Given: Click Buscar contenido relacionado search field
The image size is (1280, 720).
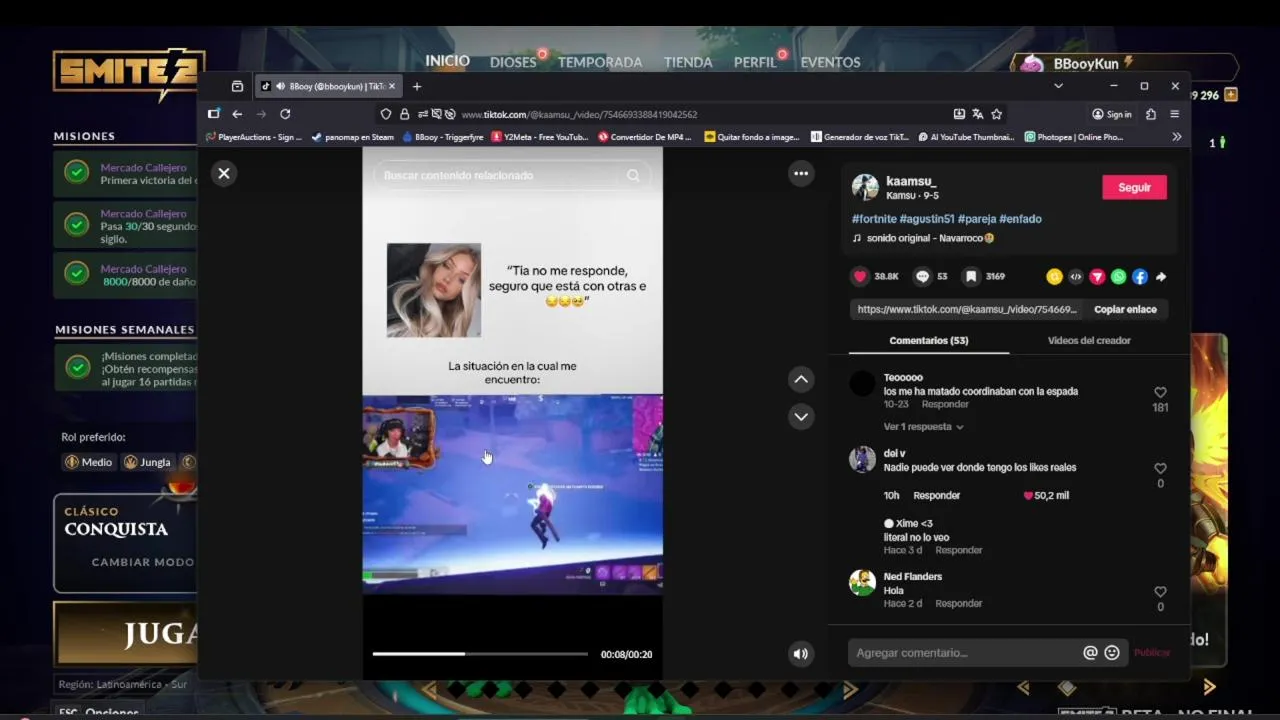Looking at the screenshot, I should tap(498, 175).
